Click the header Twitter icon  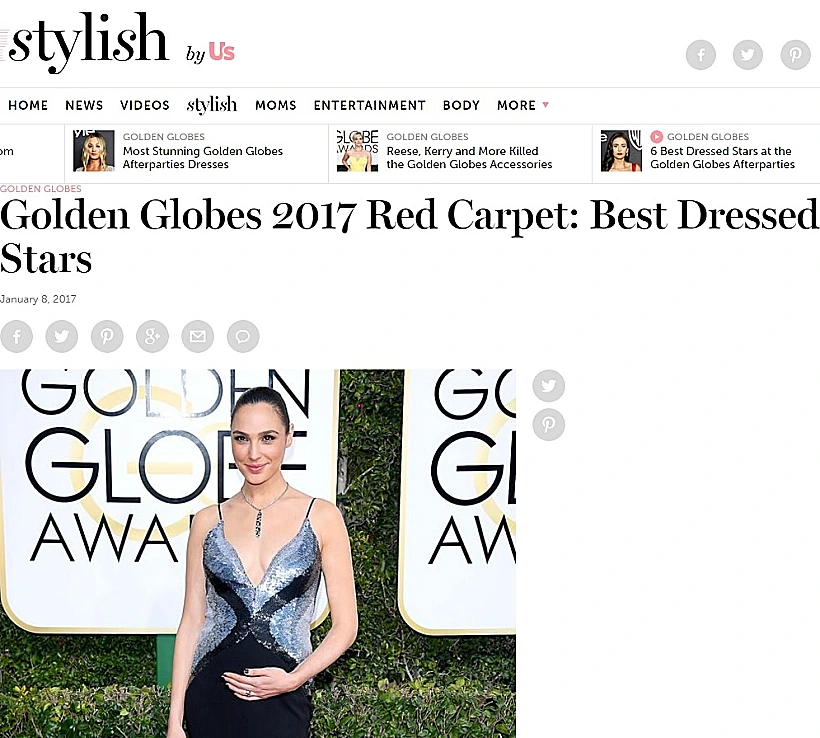coord(748,54)
